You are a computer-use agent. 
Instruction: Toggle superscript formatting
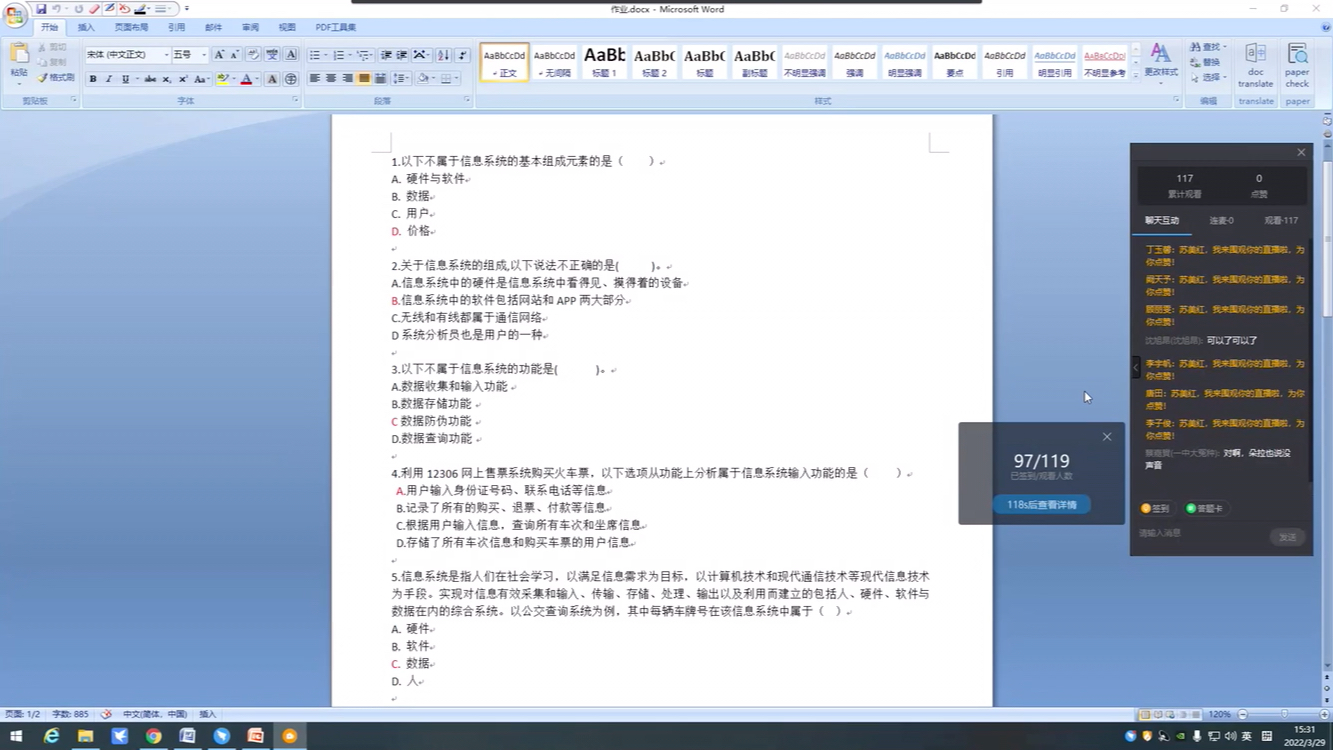tap(182, 79)
